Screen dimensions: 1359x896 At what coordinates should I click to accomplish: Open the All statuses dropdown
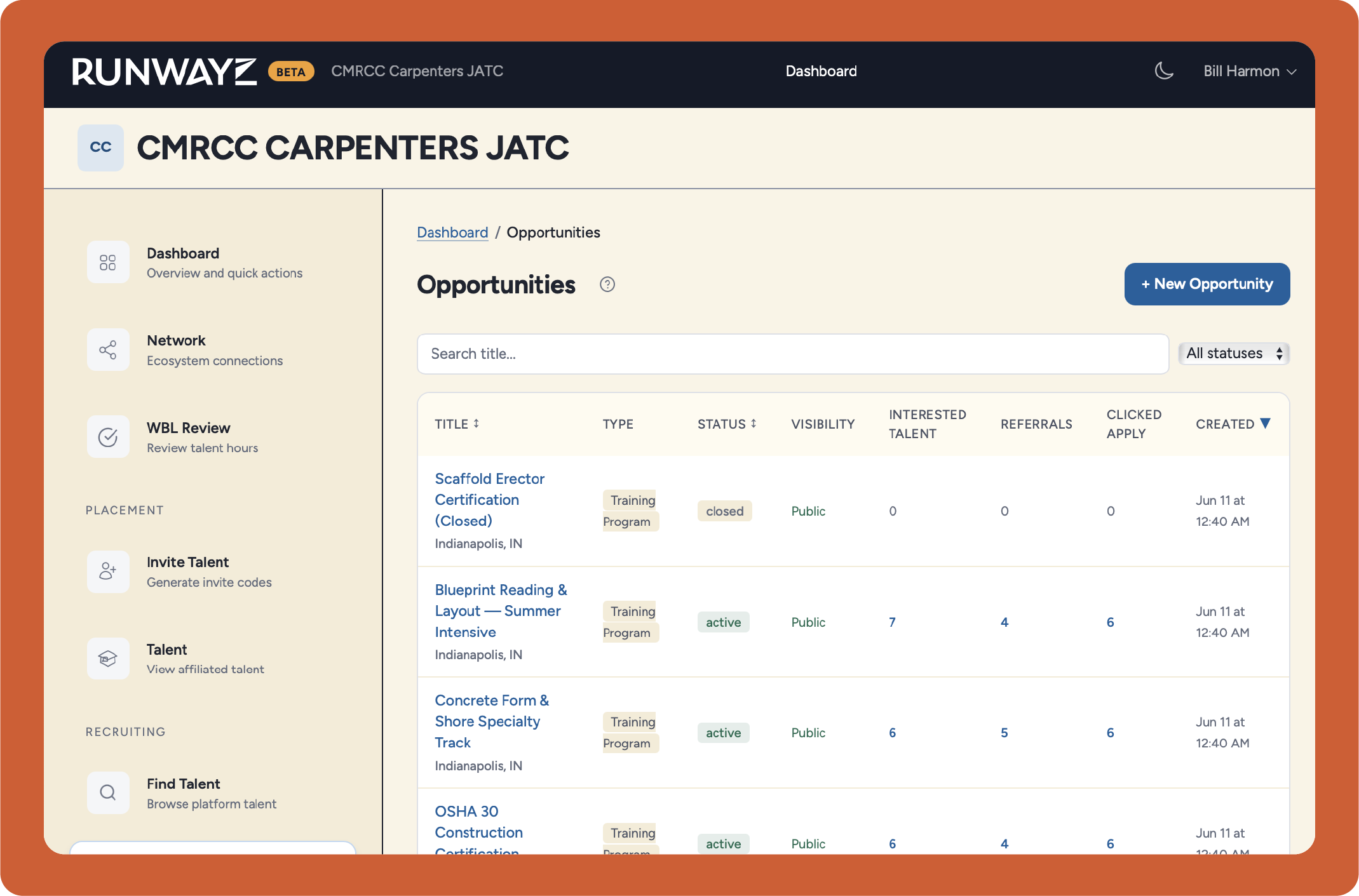(x=1234, y=353)
